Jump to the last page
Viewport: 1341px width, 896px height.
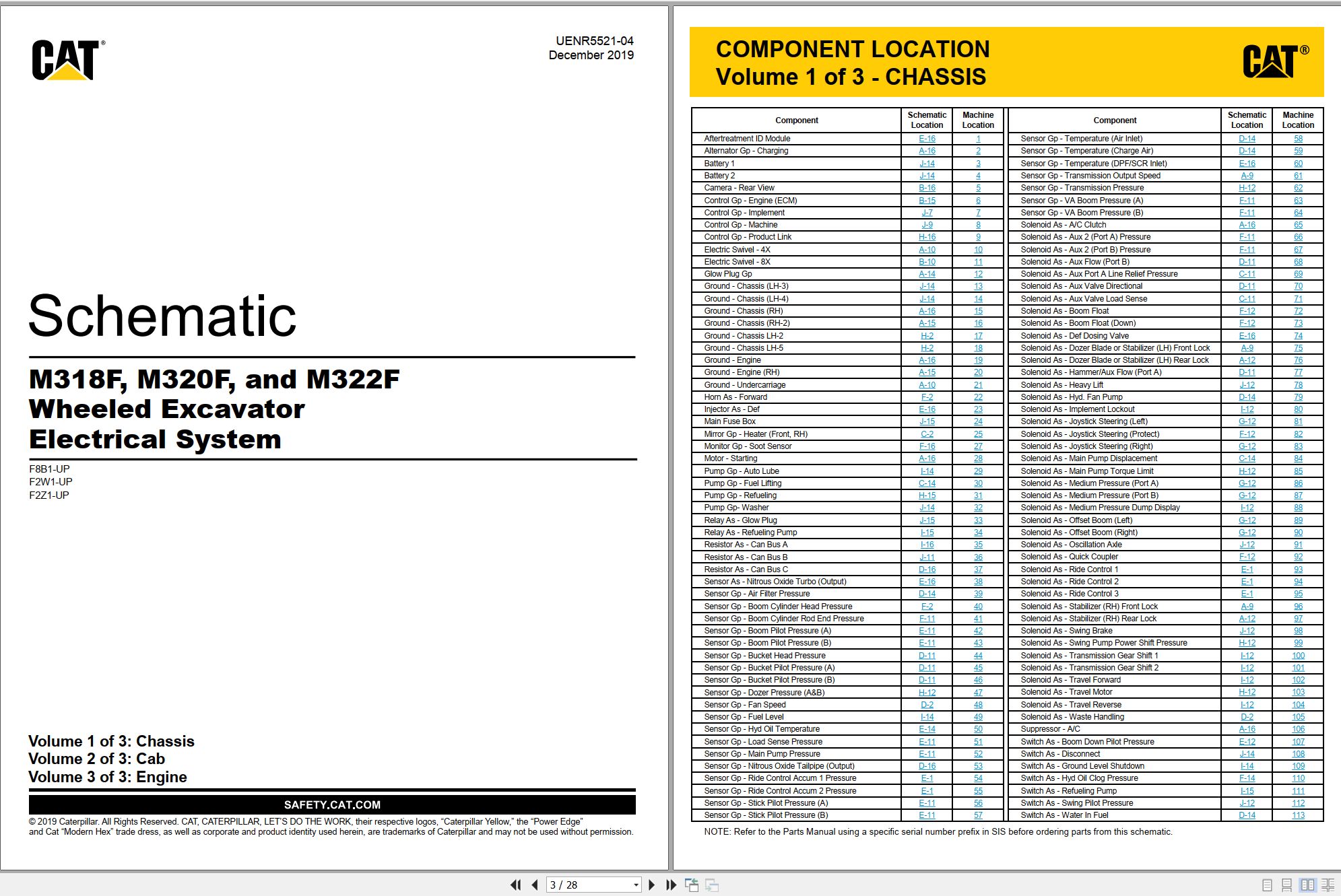[x=671, y=885]
